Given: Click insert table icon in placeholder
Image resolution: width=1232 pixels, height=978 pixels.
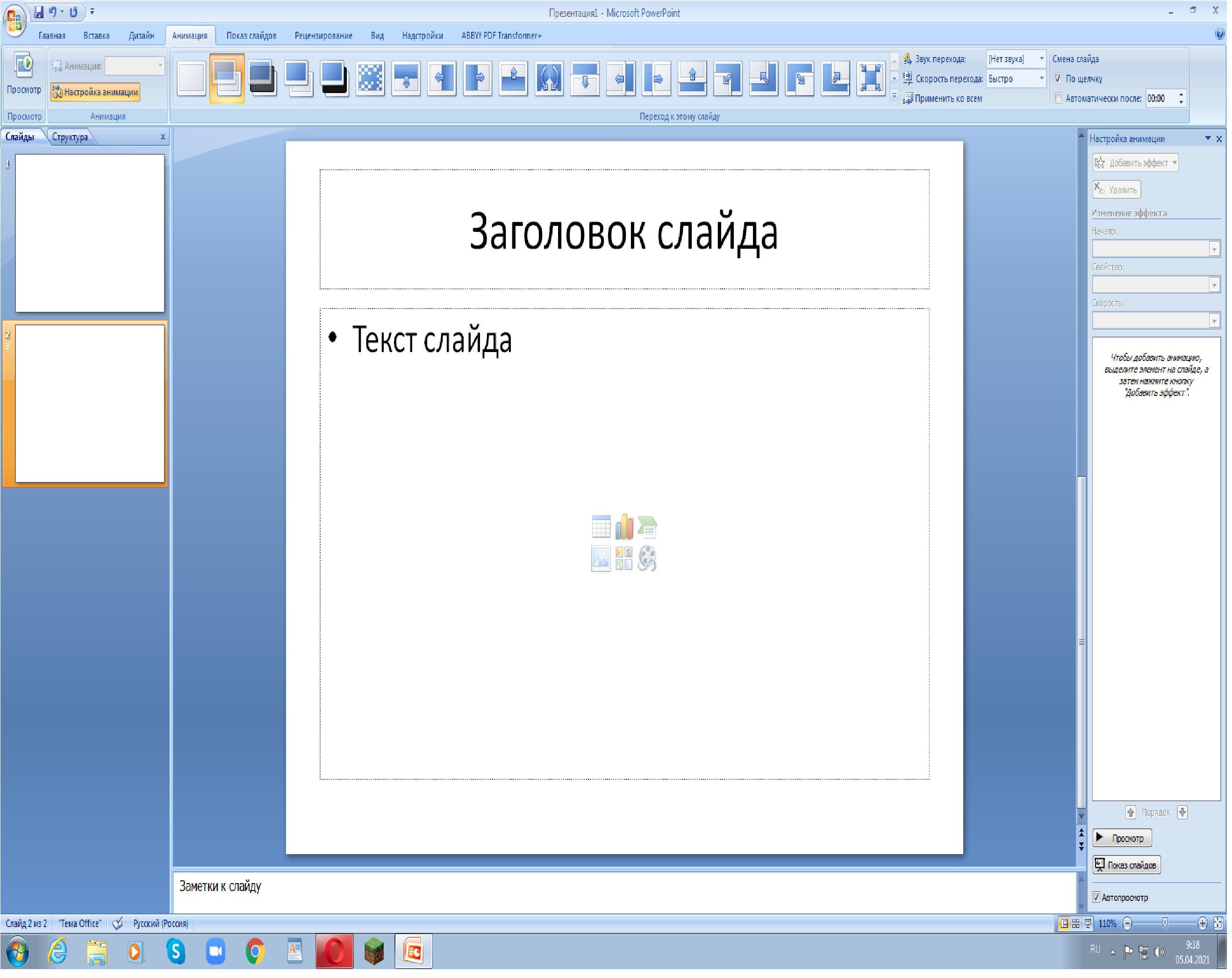Looking at the screenshot, I should pyautogui.click(x=601, y=527).
